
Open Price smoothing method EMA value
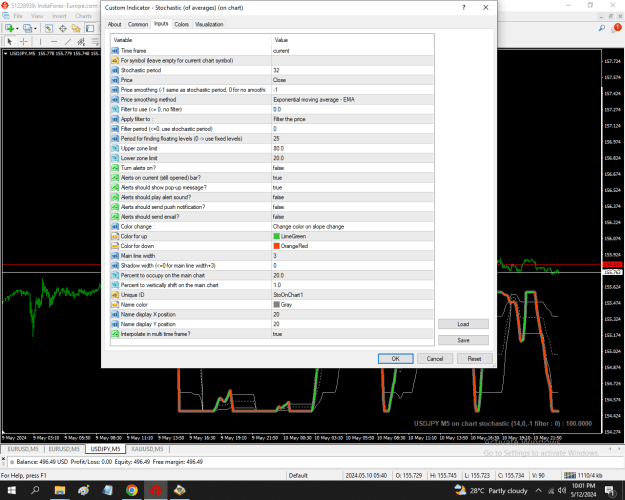coord(352,100)
